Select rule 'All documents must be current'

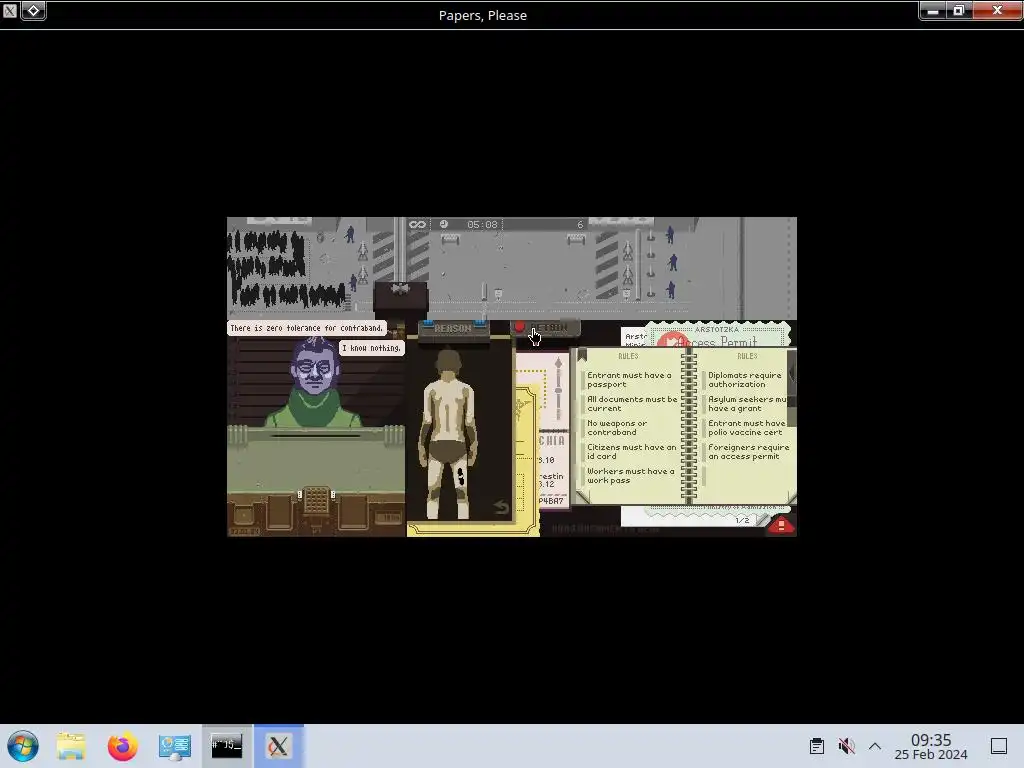632,404
